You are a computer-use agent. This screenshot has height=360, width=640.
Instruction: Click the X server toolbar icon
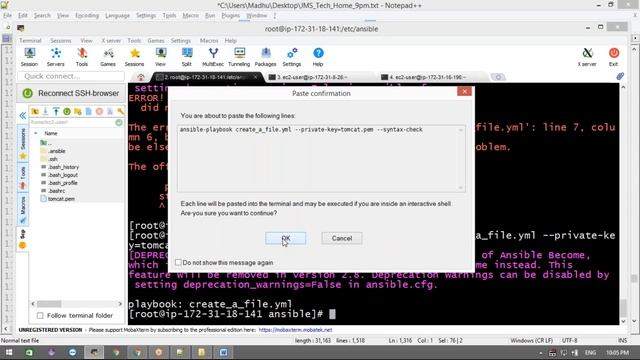pos(587,57)
